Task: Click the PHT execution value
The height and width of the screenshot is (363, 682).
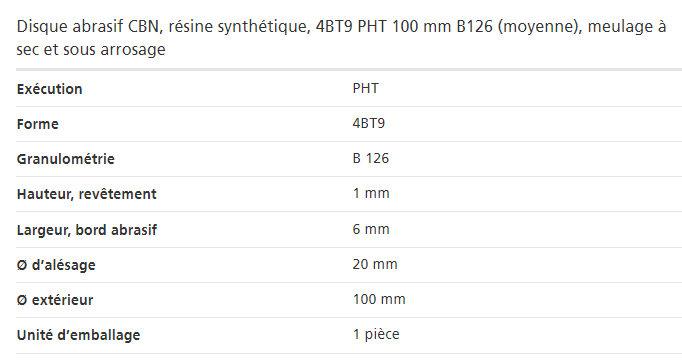Action: 365,88
